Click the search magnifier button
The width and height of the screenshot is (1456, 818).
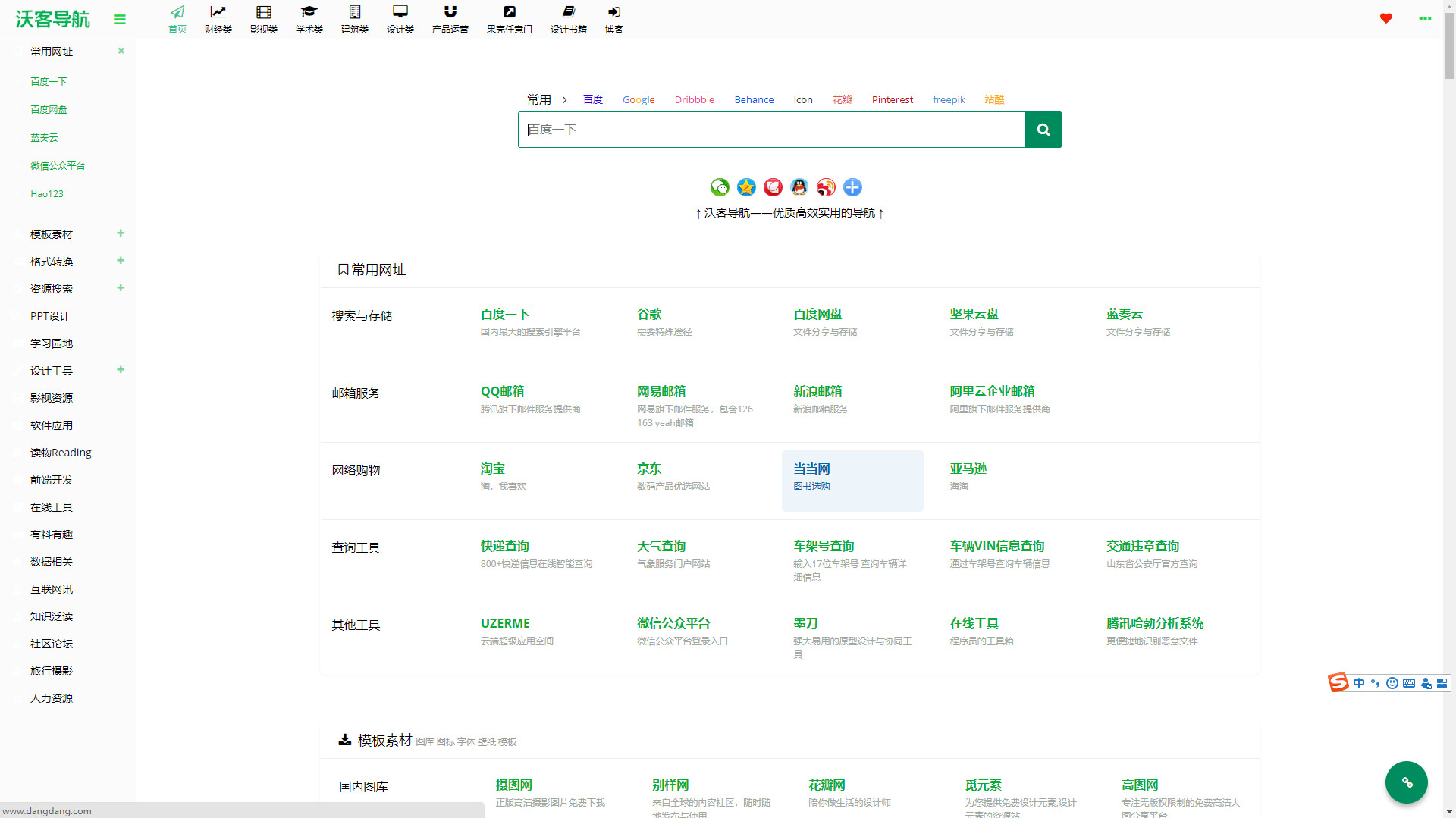pyautogui.click(x=1043, y=130)
